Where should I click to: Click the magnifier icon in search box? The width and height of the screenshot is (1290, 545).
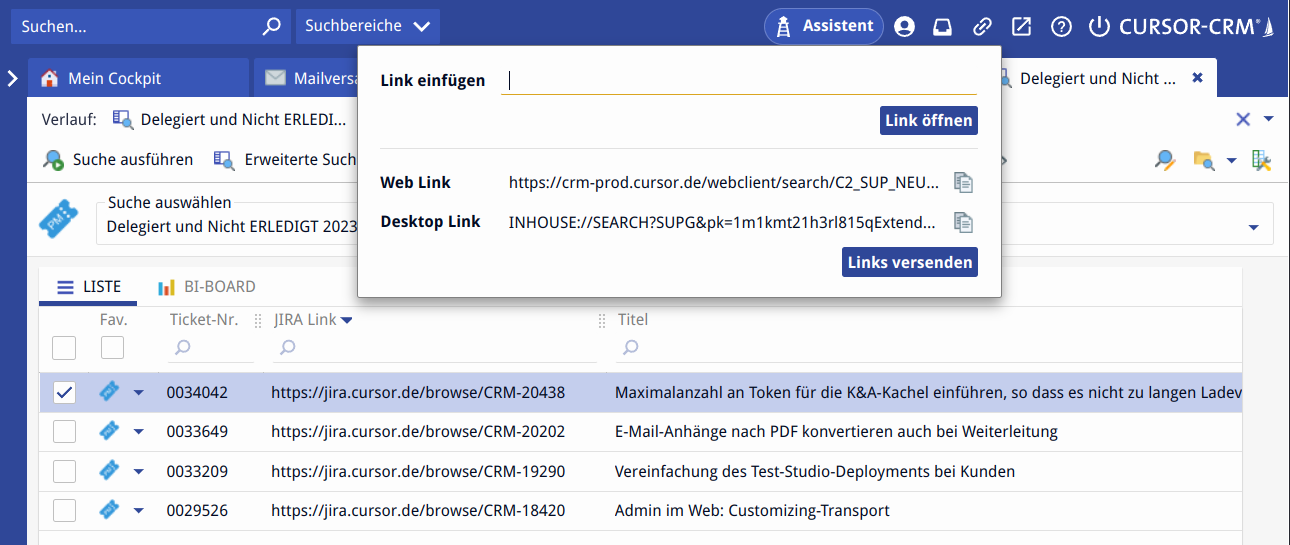(271, 27)
